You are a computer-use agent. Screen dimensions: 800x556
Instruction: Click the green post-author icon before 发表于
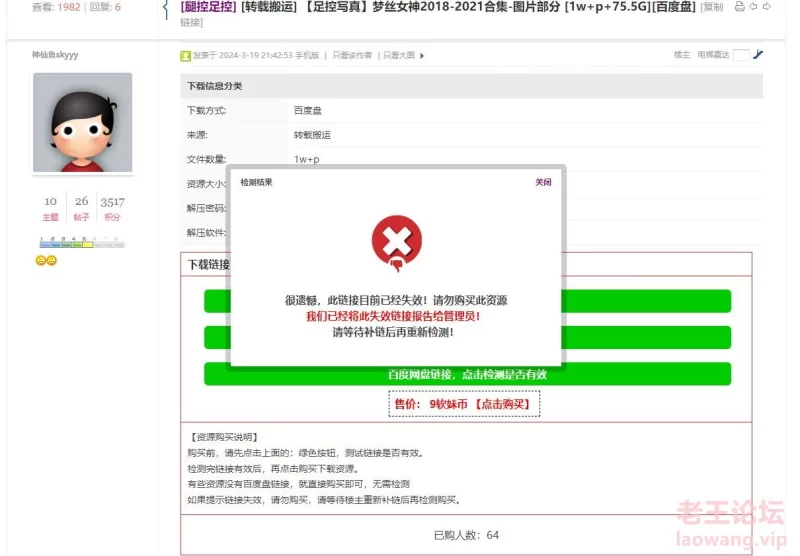(185, 56)
